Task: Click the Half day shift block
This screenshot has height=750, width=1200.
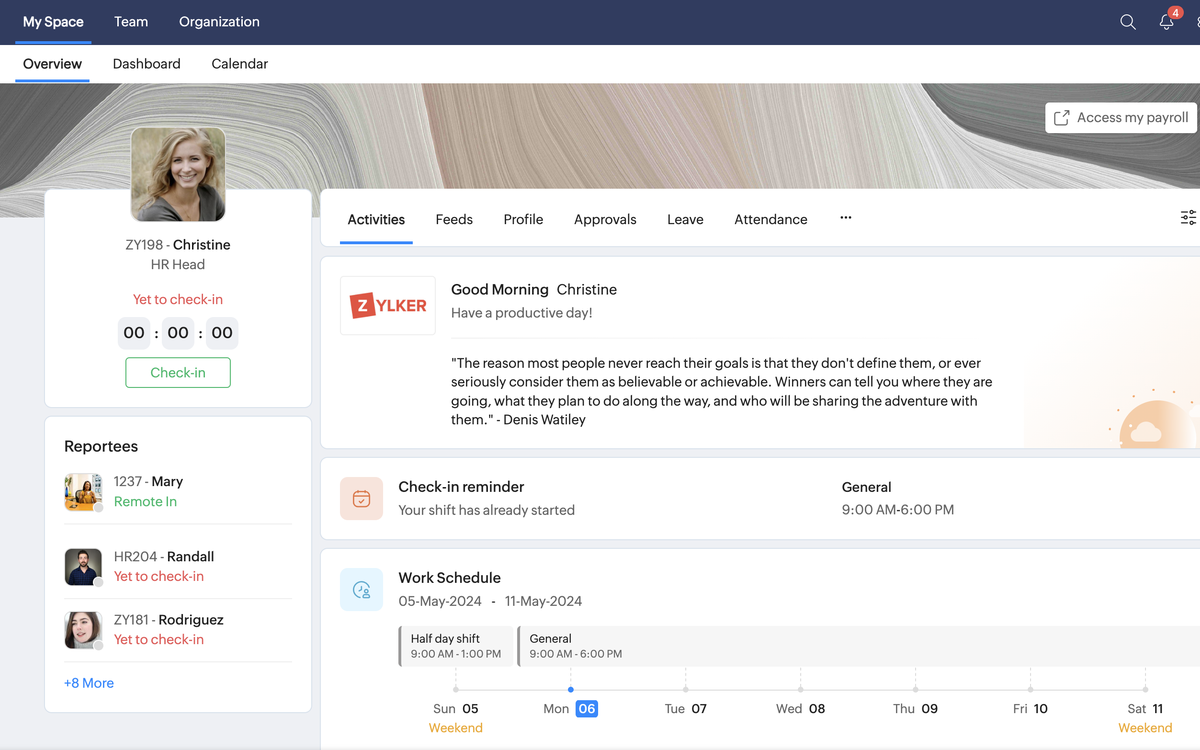Action: (456, 646)
